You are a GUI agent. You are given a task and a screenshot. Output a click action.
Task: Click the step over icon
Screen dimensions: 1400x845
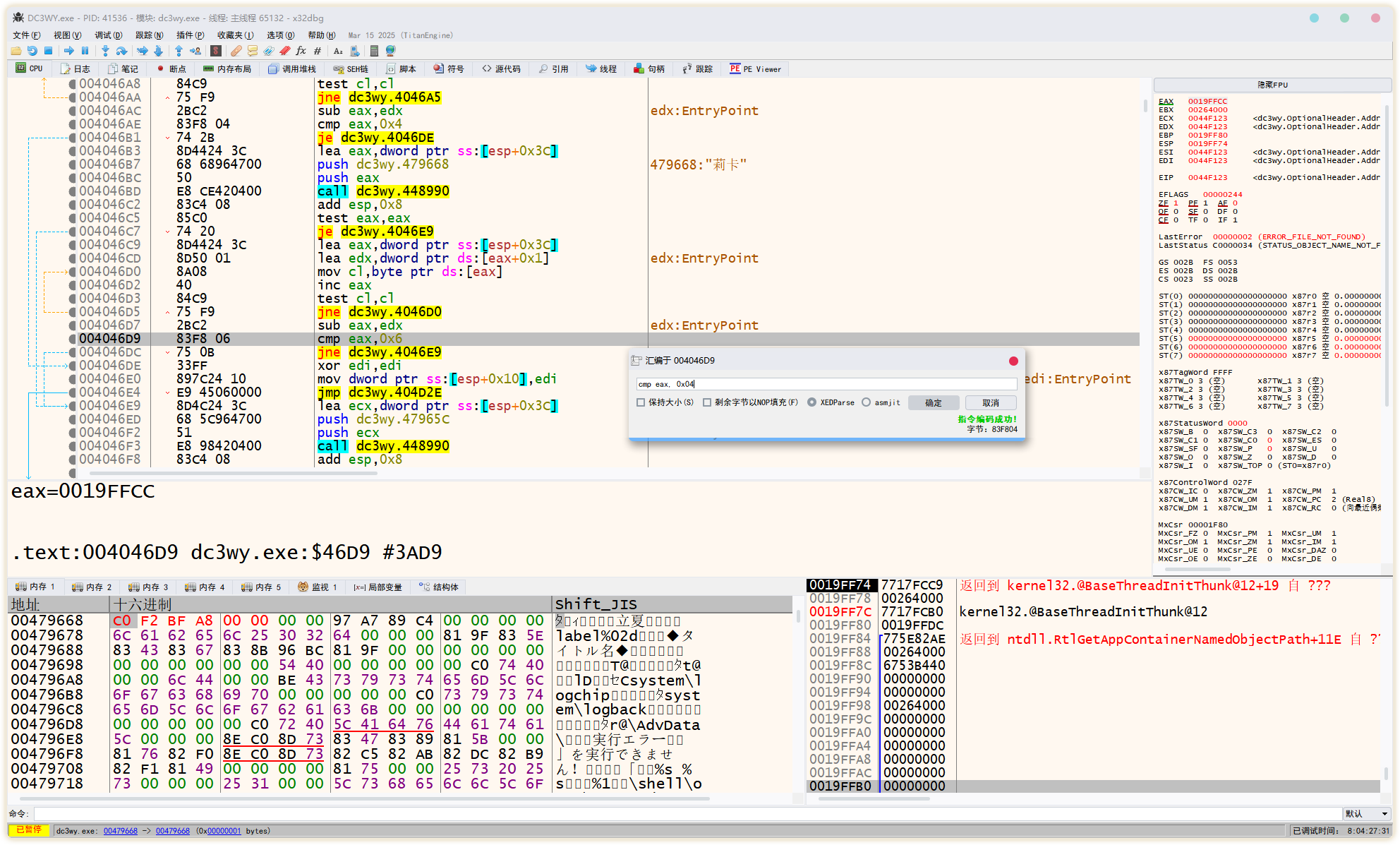tap(121, 51)
